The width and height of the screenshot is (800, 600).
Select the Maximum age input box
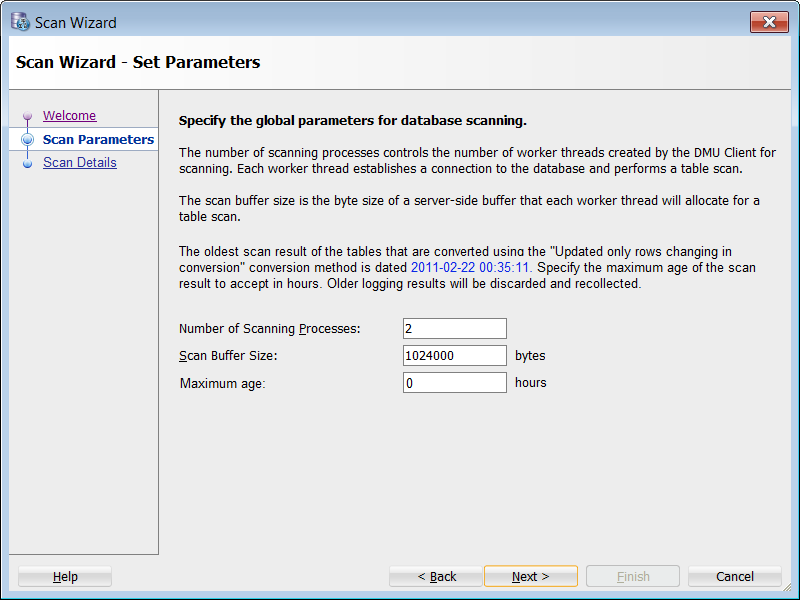(454, 382)
